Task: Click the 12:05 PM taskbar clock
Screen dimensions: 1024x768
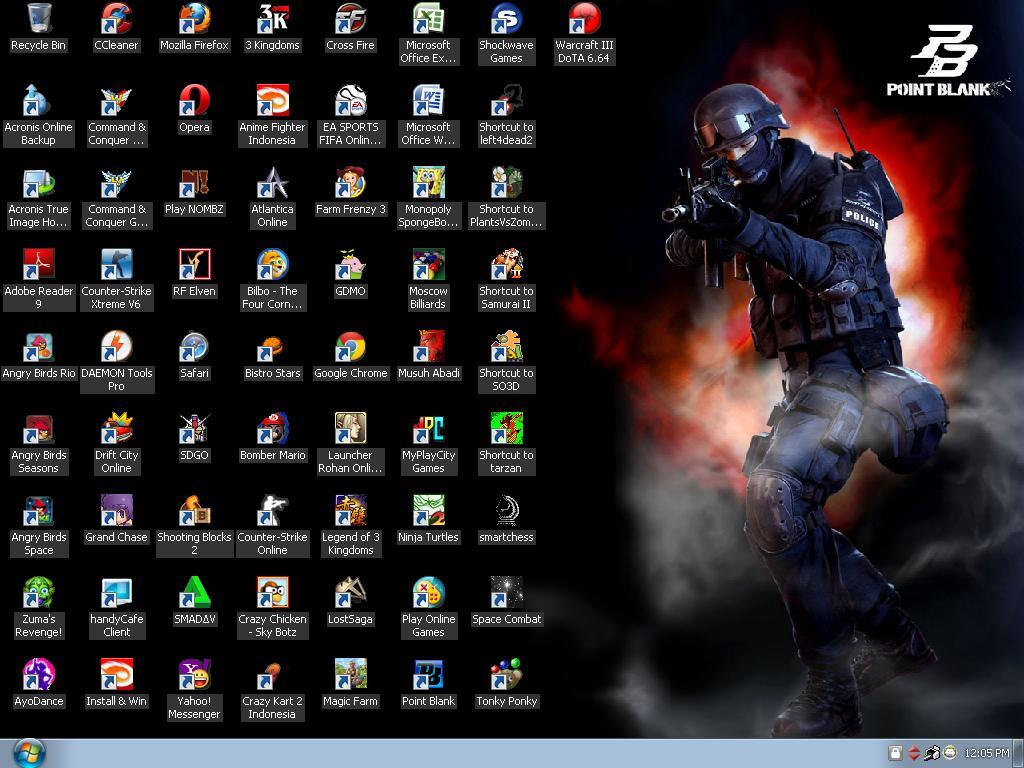Action: pyautogui.click(x=986, y=753)
